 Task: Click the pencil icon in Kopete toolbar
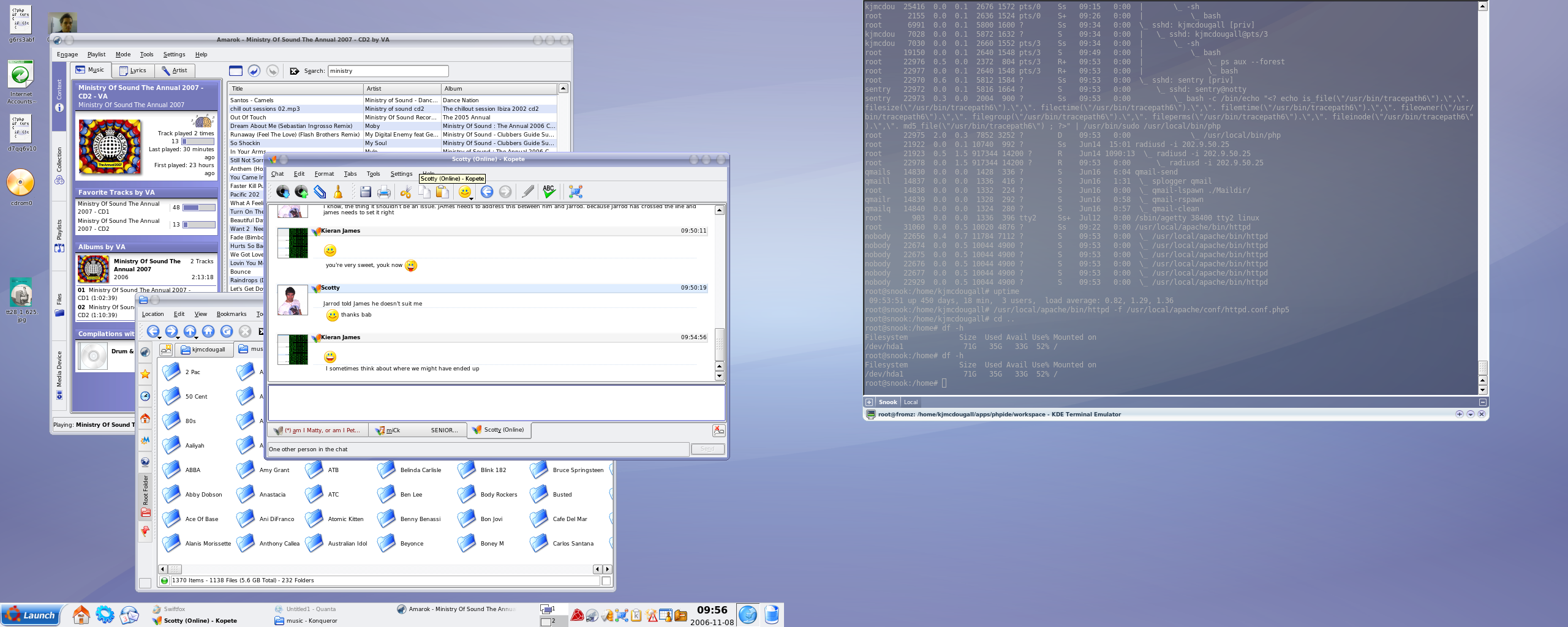click(x=527, y=192)
